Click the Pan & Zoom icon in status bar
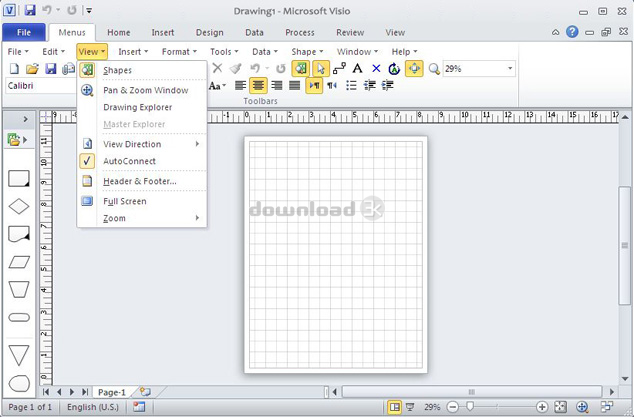The width and height of the screenshot is (634, 417). tap(581, 406)
